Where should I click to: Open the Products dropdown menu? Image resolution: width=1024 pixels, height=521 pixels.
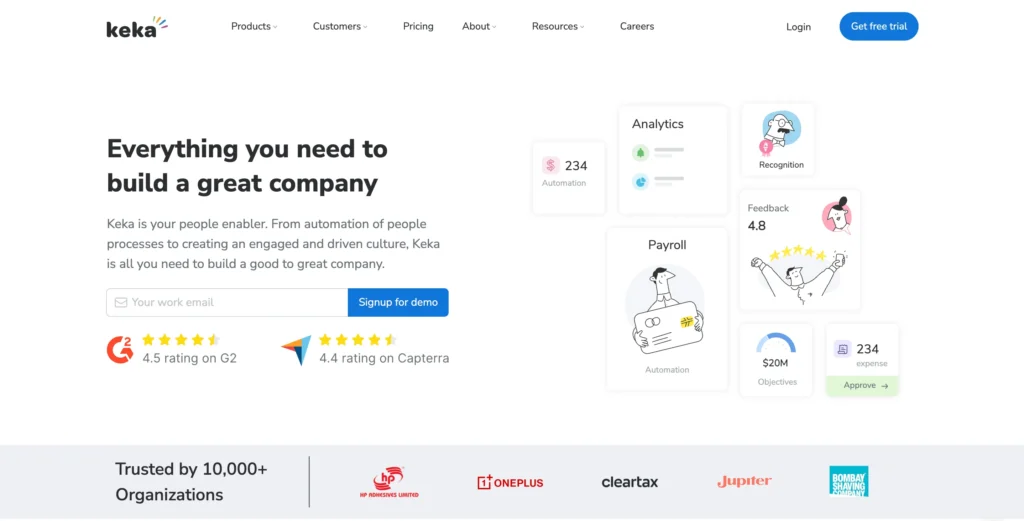pos(254,26)
